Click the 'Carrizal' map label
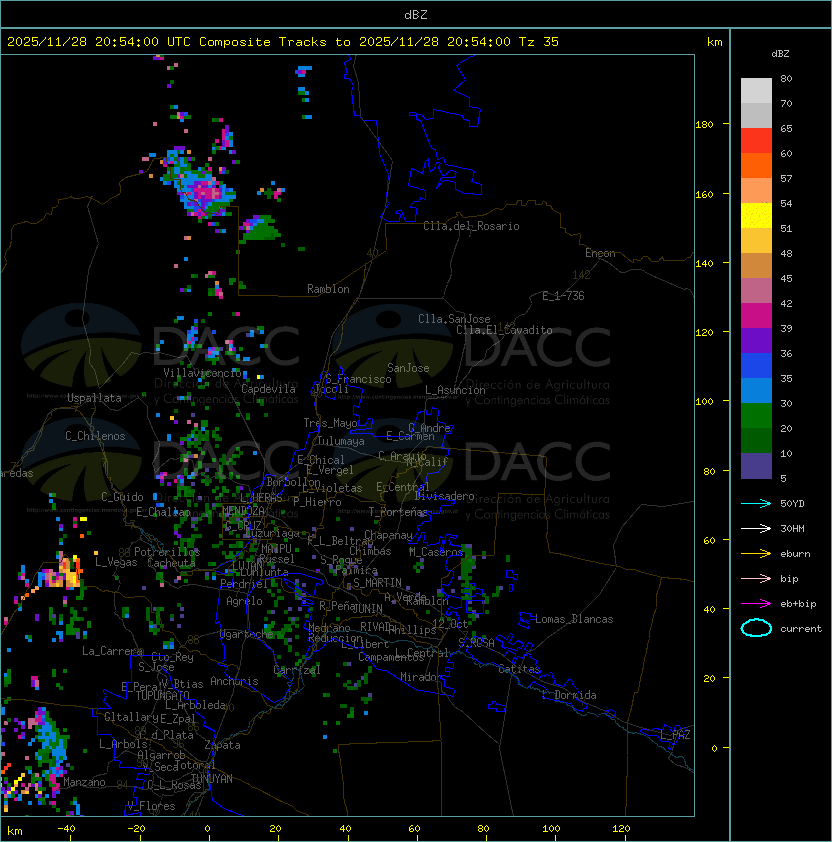 pyautogui.click(x=297, y=670)
